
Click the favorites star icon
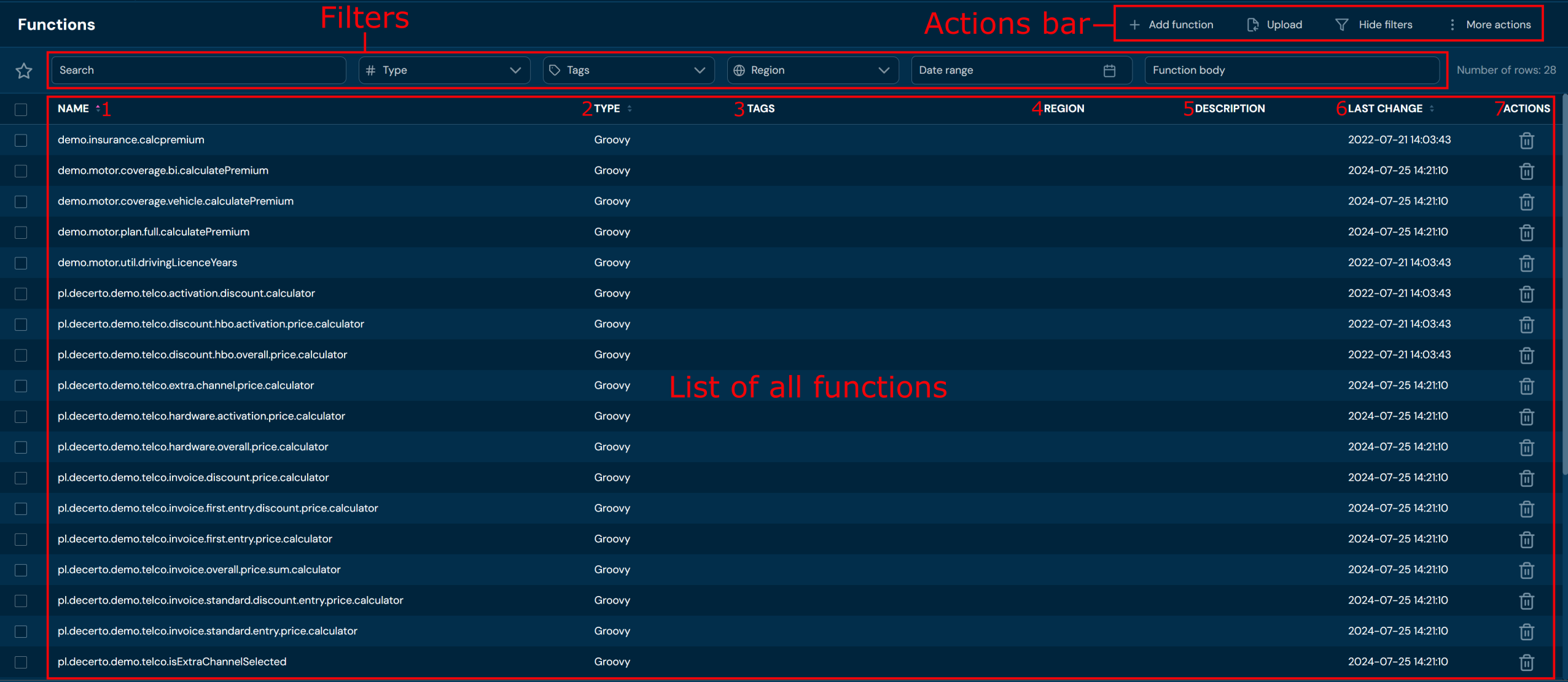tap(24, 71)
